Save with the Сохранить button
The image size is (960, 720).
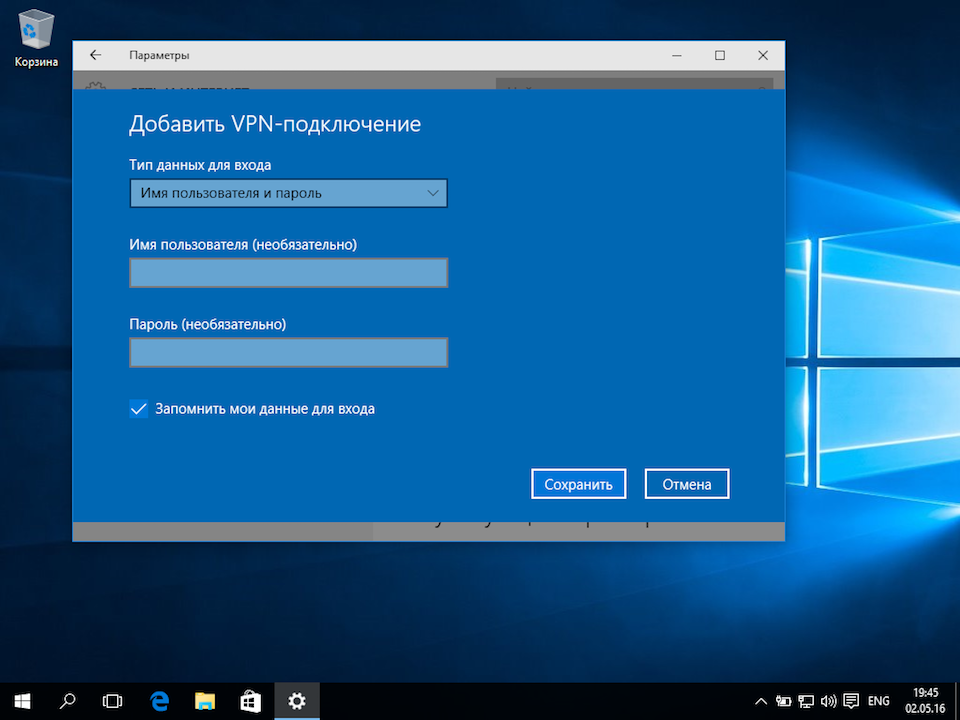coord(579,484)
